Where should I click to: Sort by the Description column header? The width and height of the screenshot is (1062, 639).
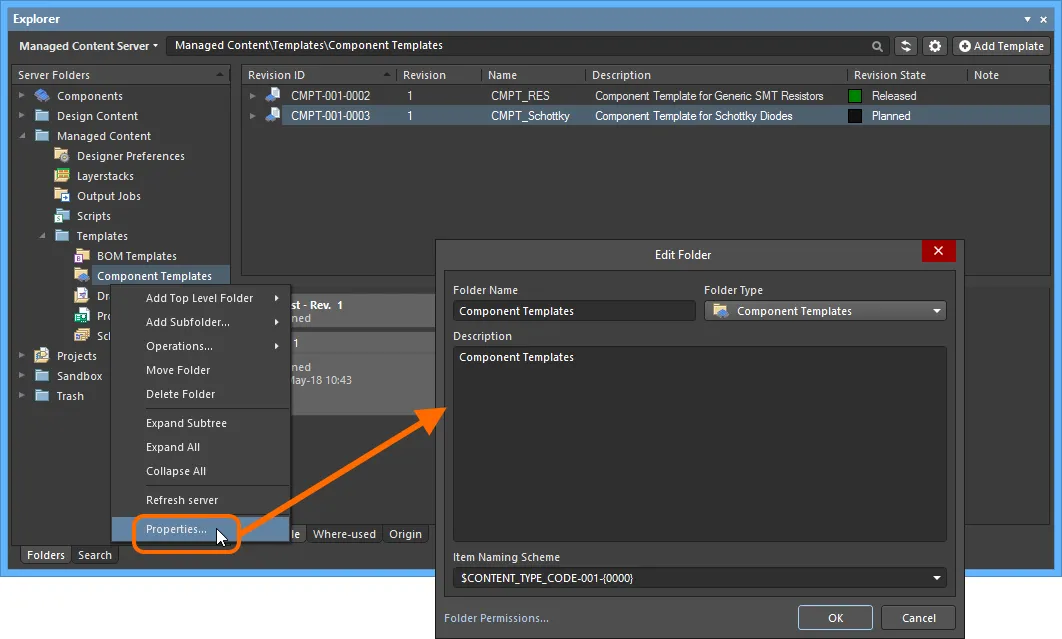click(717, 75)
